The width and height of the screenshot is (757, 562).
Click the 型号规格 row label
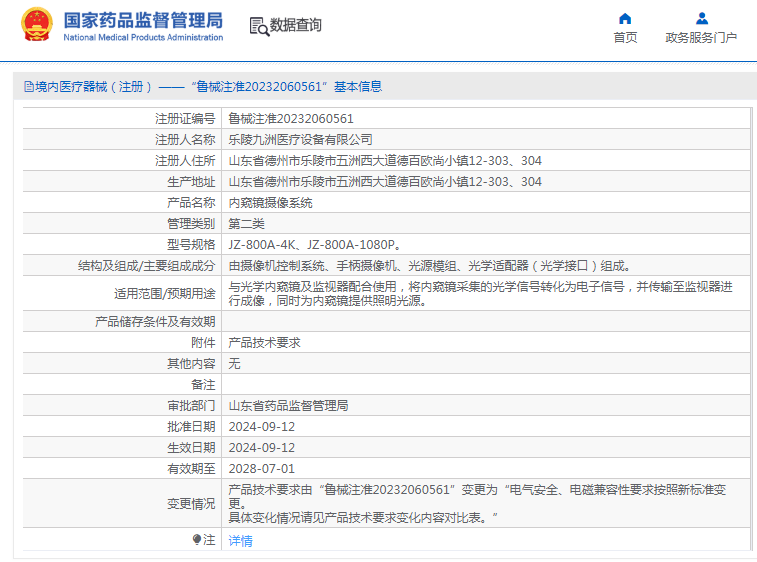[191, 245]
